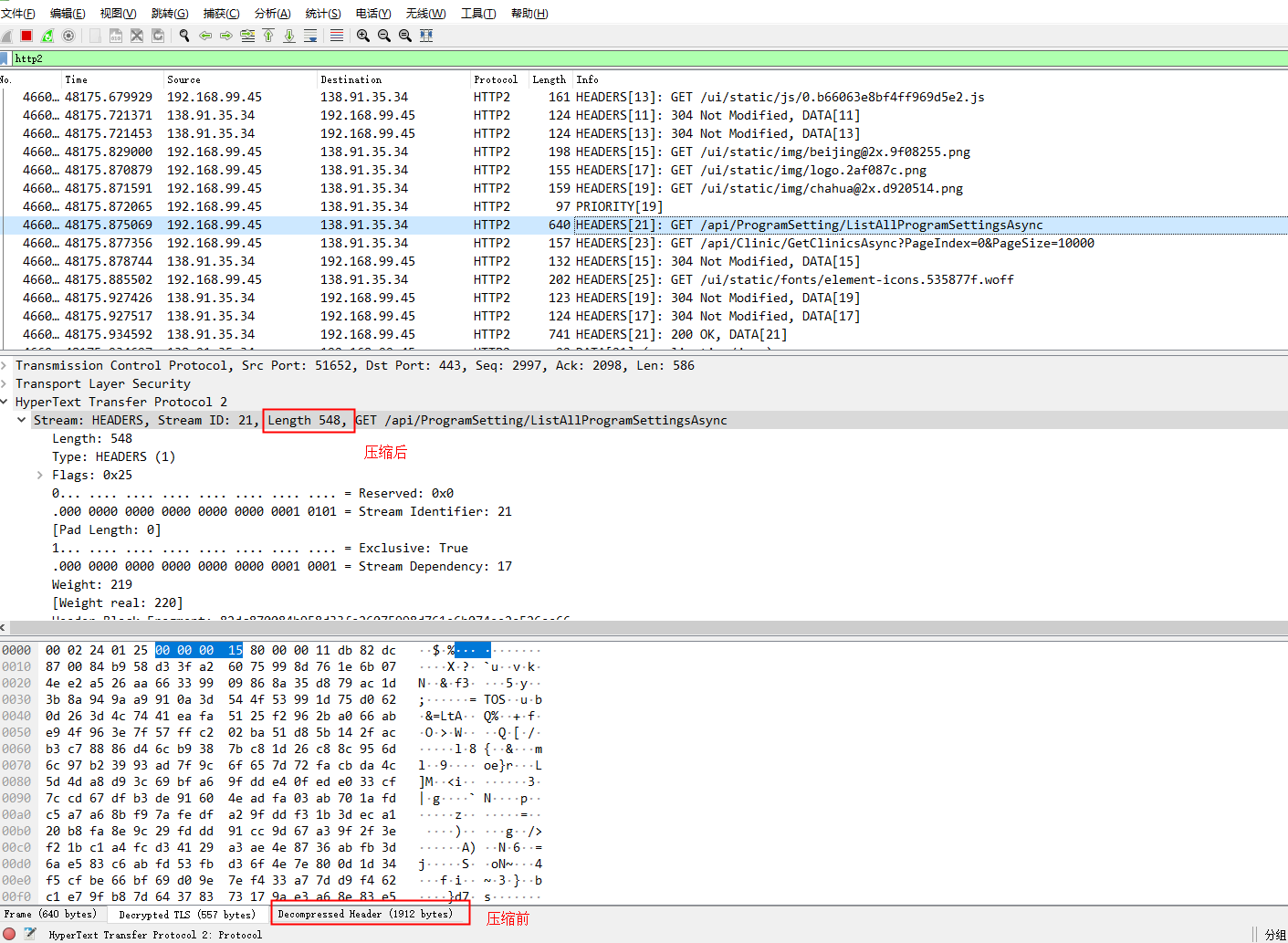
Task: Sort packets by Destination column header
Action: click(x=393, y=79)
